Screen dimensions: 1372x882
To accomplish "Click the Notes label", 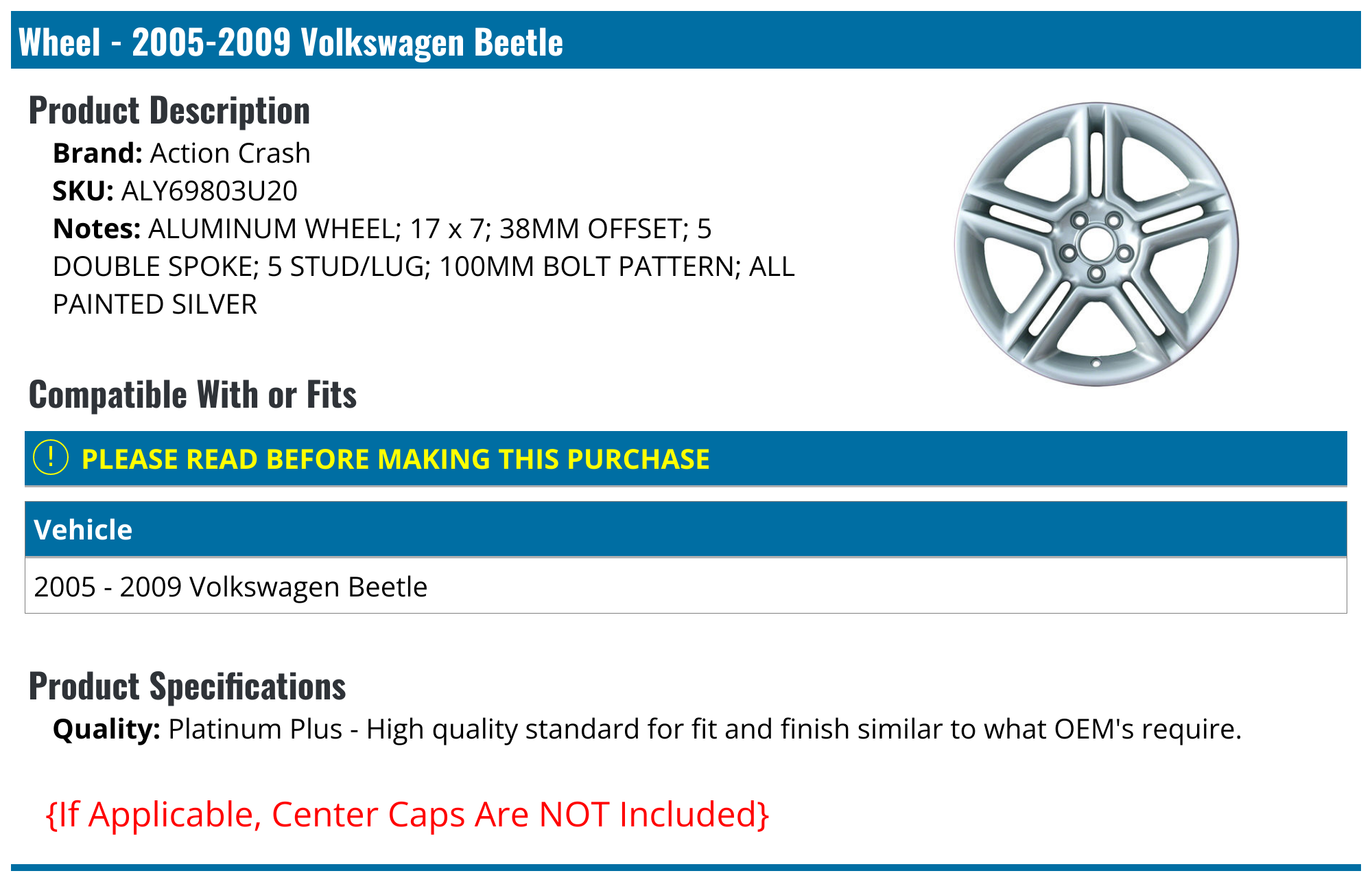I will tap(97, 229).
